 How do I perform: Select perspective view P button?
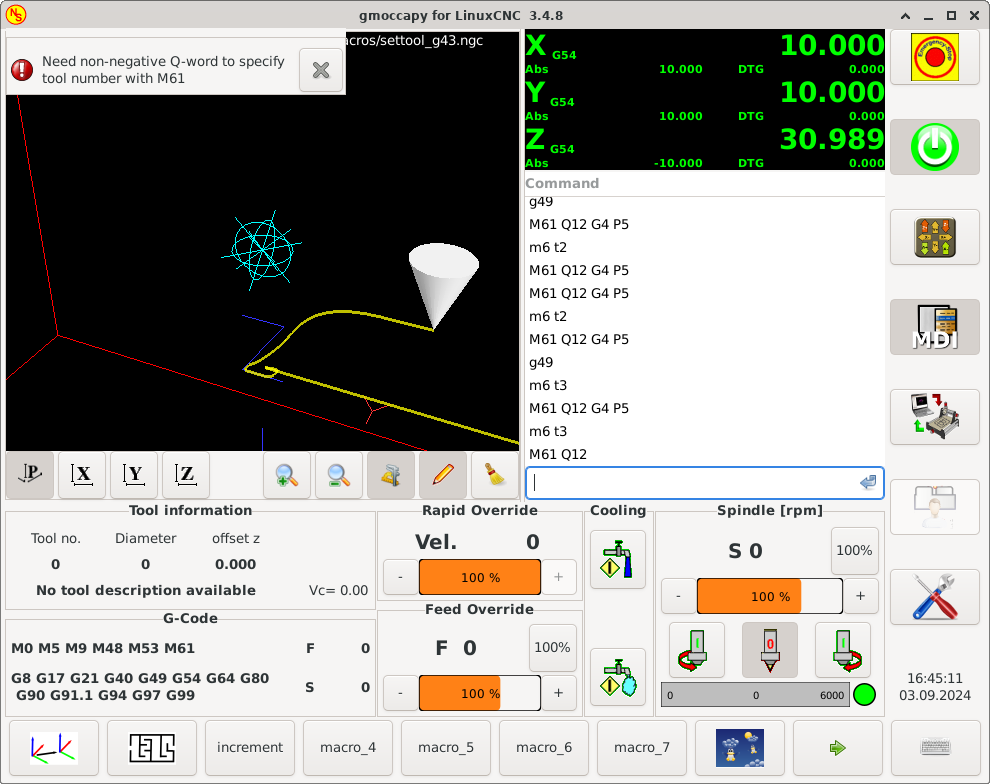pyautogui.click(x=30, y=475)
